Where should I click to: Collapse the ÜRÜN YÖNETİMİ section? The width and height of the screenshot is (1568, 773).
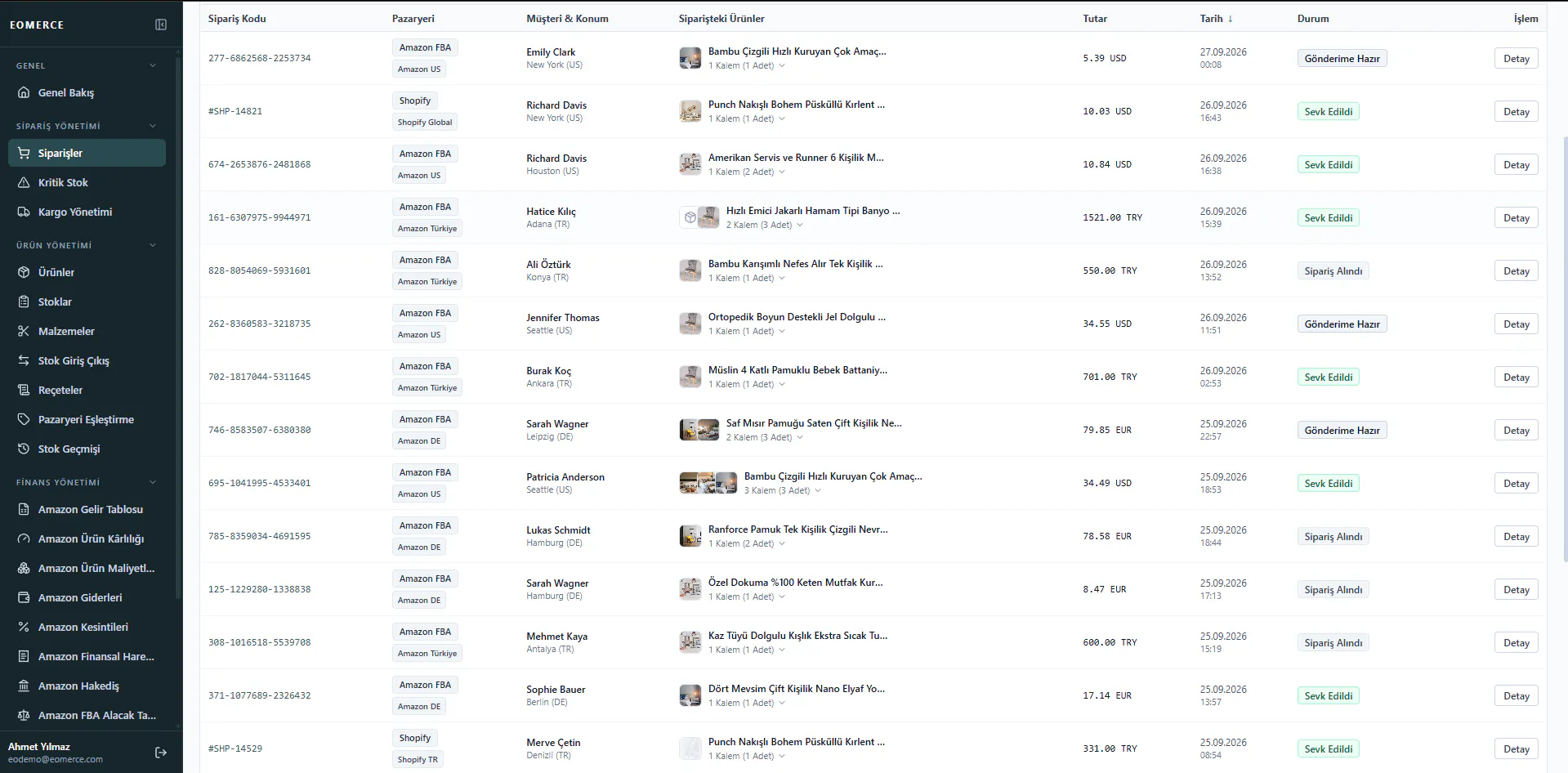[153, 245]
